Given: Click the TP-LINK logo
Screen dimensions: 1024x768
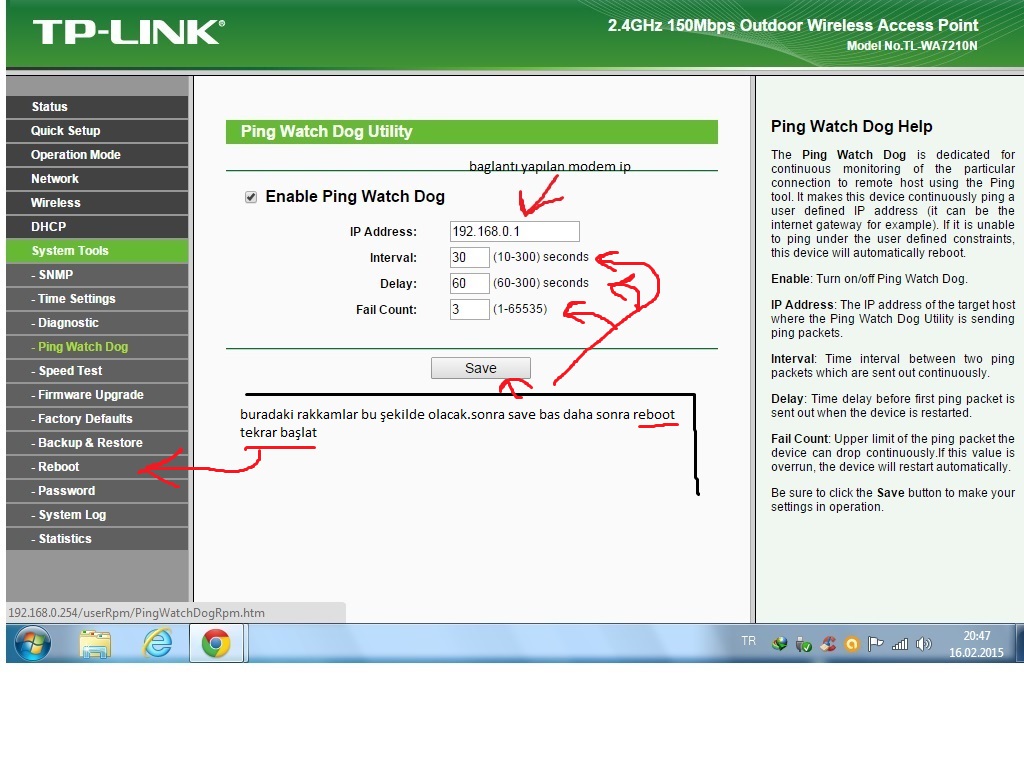Looking at the screenshot, I should [129, 32].
